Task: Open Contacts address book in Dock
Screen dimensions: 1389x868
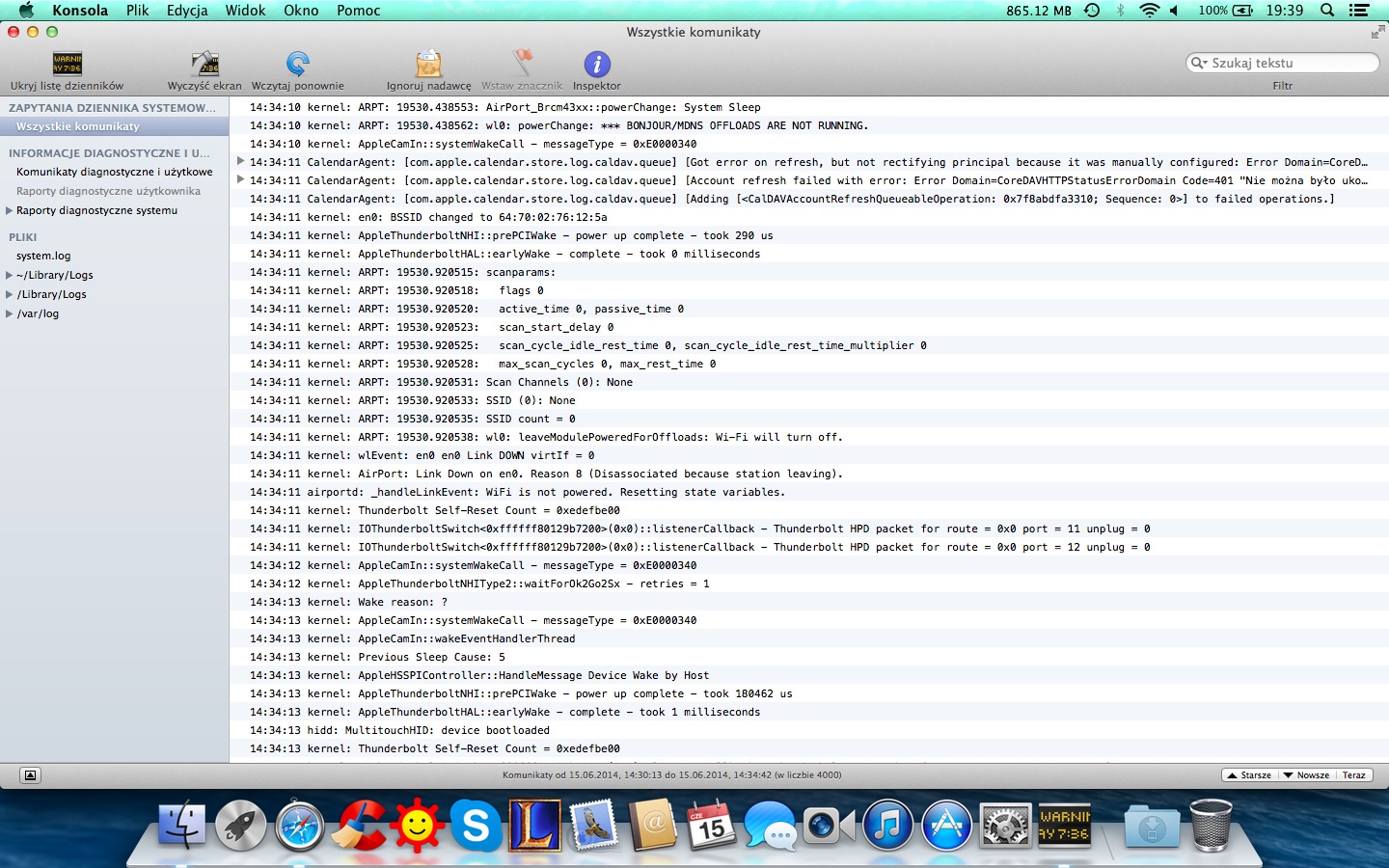Action: pyautogui.click(x=652, y=826)
